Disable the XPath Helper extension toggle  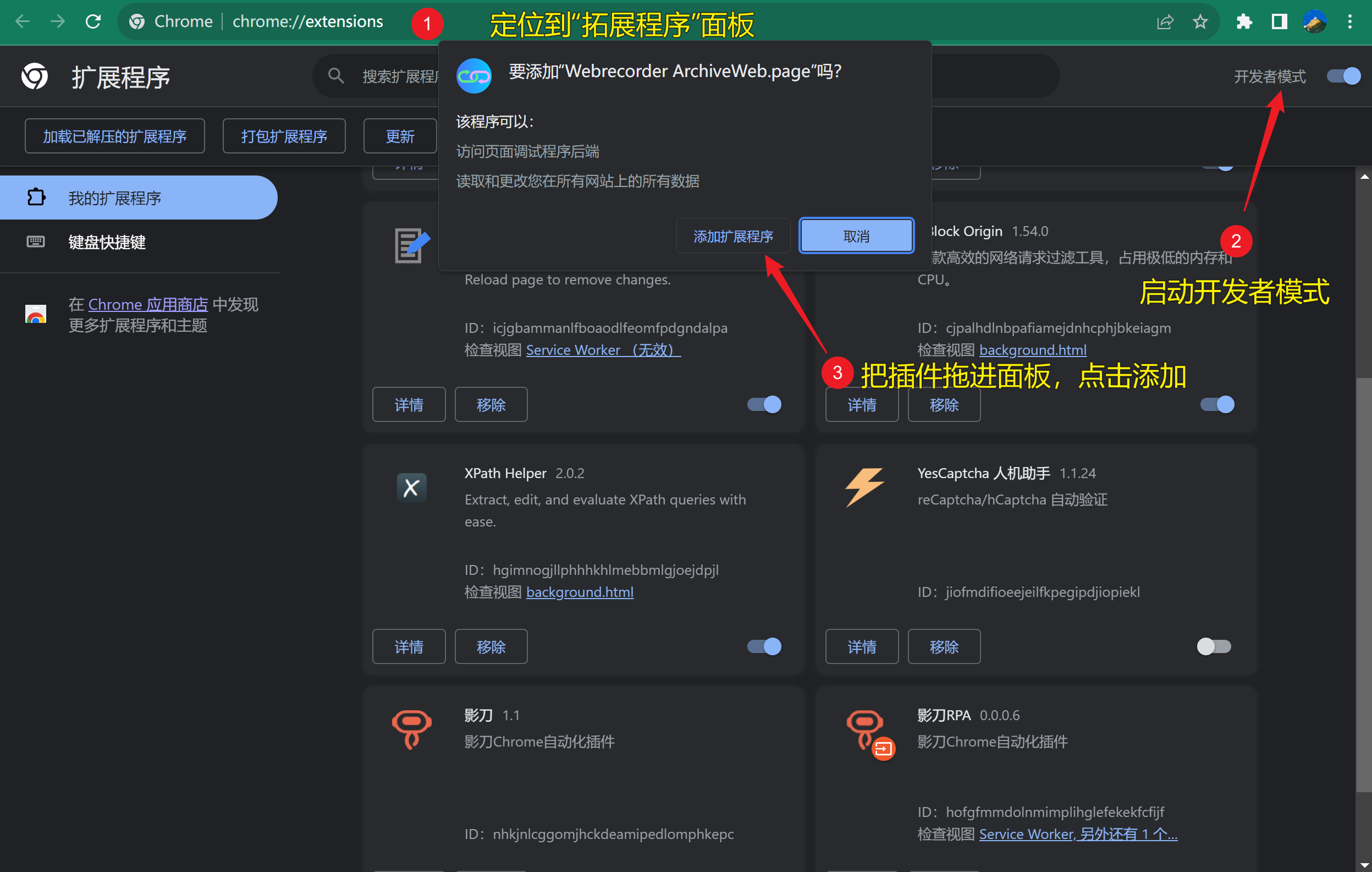[764, 646]
